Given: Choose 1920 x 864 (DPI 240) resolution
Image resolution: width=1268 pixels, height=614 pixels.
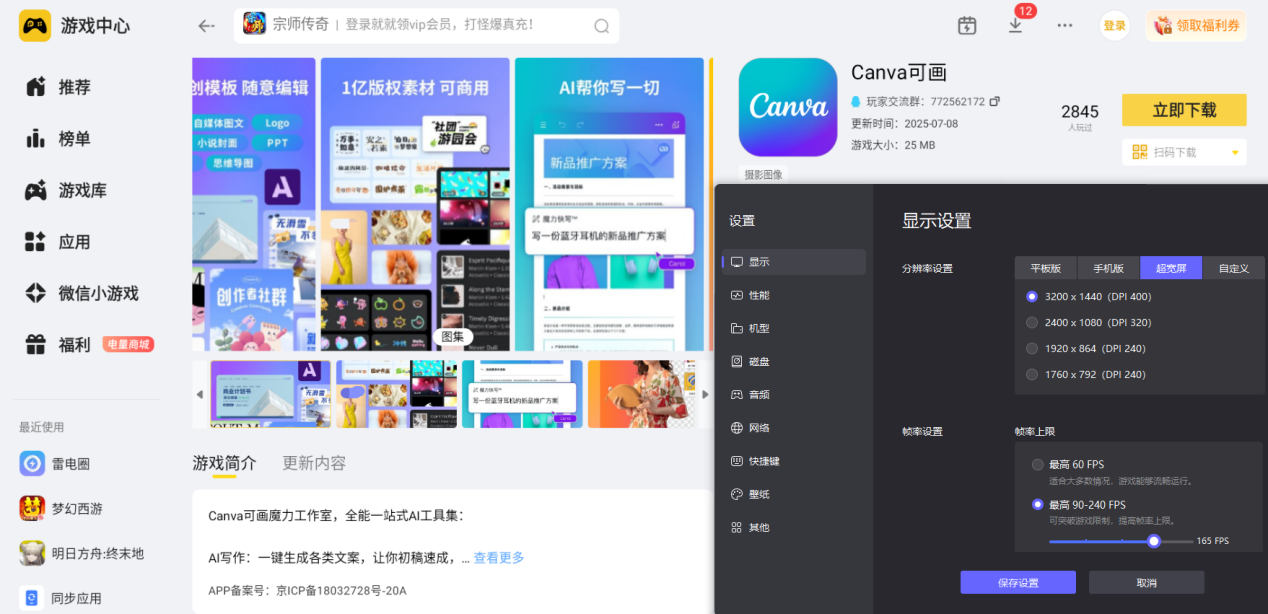Looking at the screenshot, I should (1086, 348).
